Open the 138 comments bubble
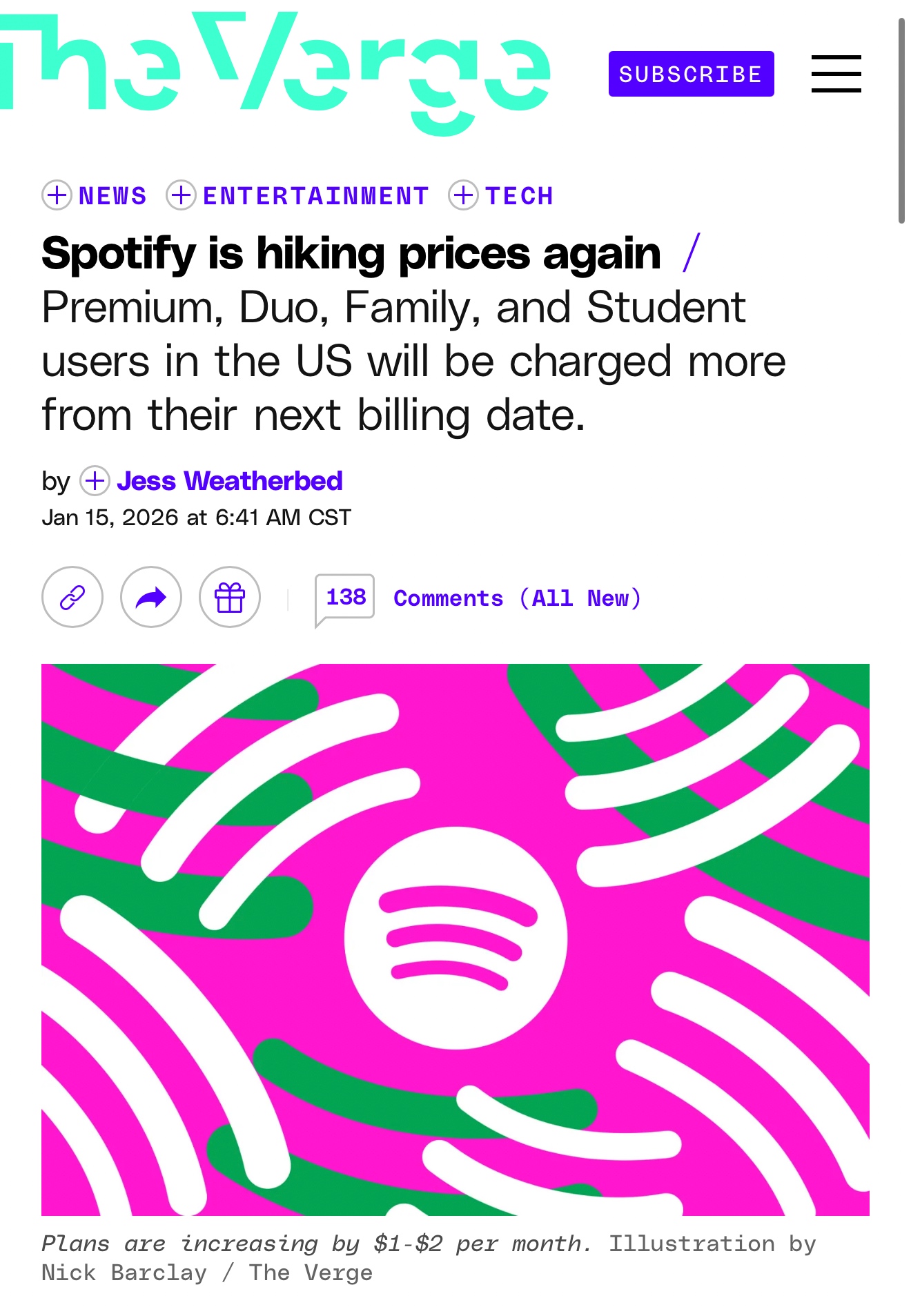Viewport: 911px width, 1316px height. point(345,597)
